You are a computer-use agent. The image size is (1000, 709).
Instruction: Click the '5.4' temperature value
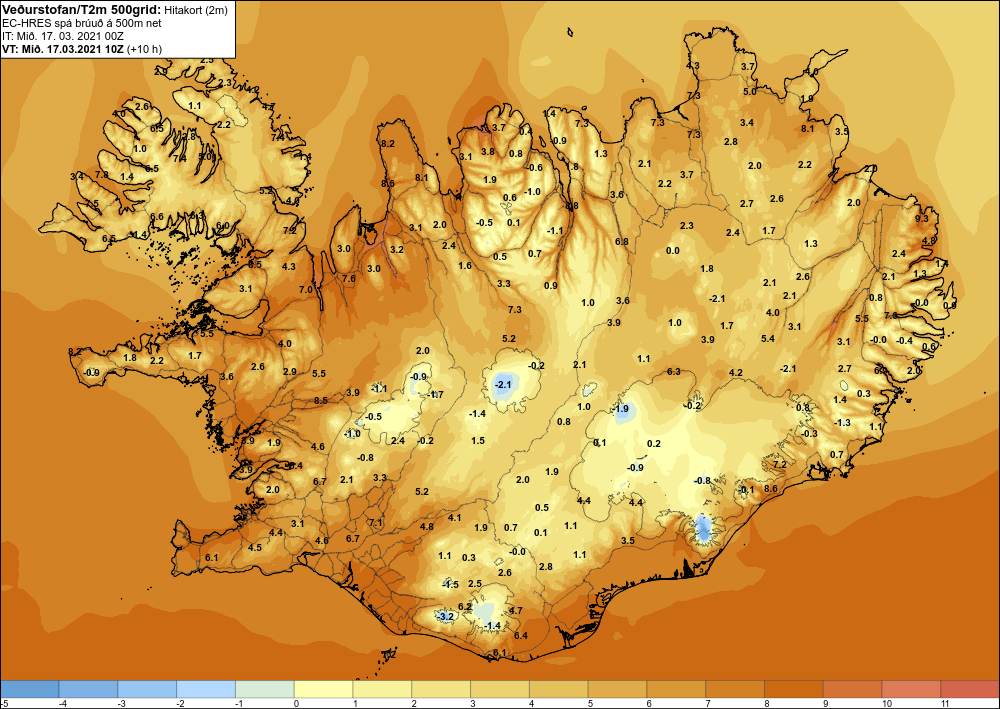click(x=768, y=339)
